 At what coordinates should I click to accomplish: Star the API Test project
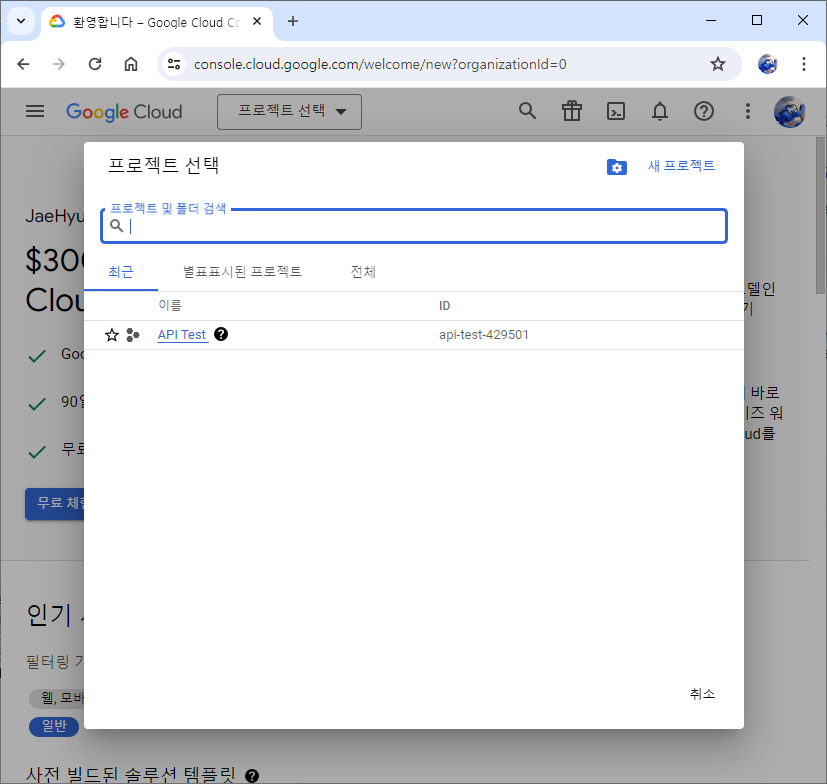tap(112, 335)
